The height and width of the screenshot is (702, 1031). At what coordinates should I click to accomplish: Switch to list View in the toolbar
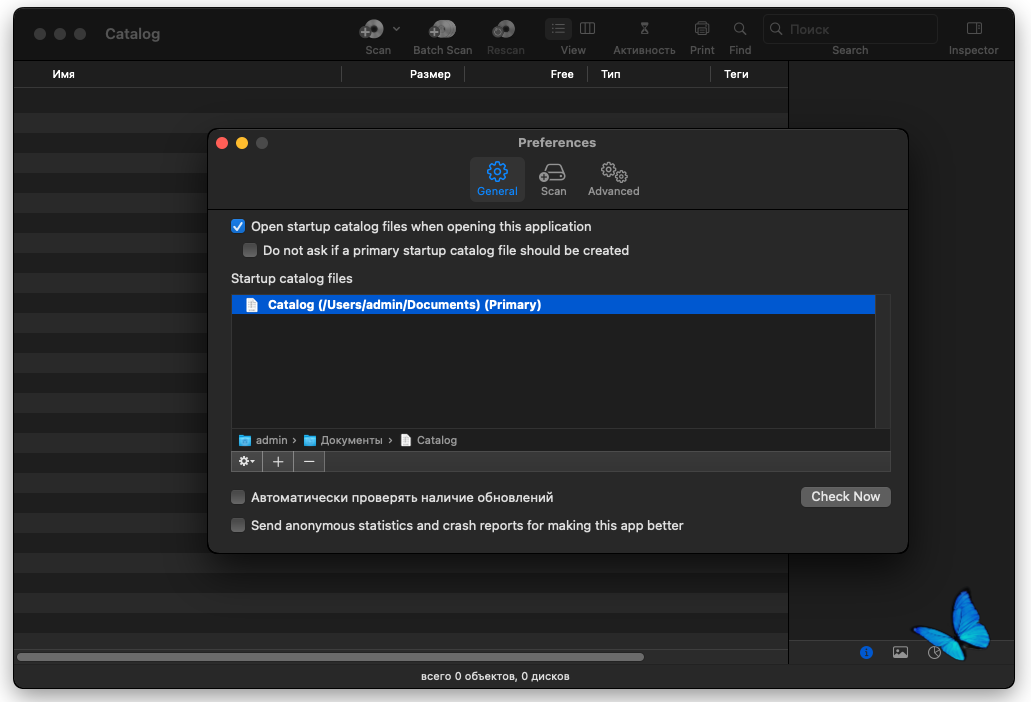558,28
